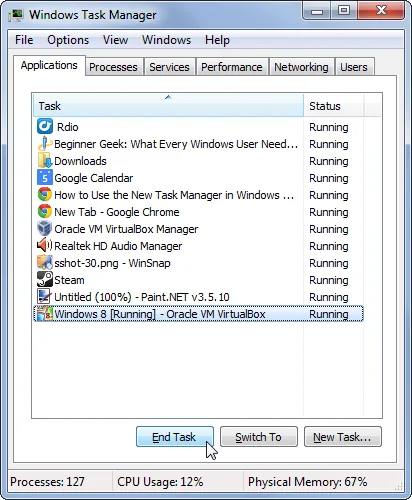Screen dimensions: 412x500
Task: Click the End Task button
Action: point(175,437)
